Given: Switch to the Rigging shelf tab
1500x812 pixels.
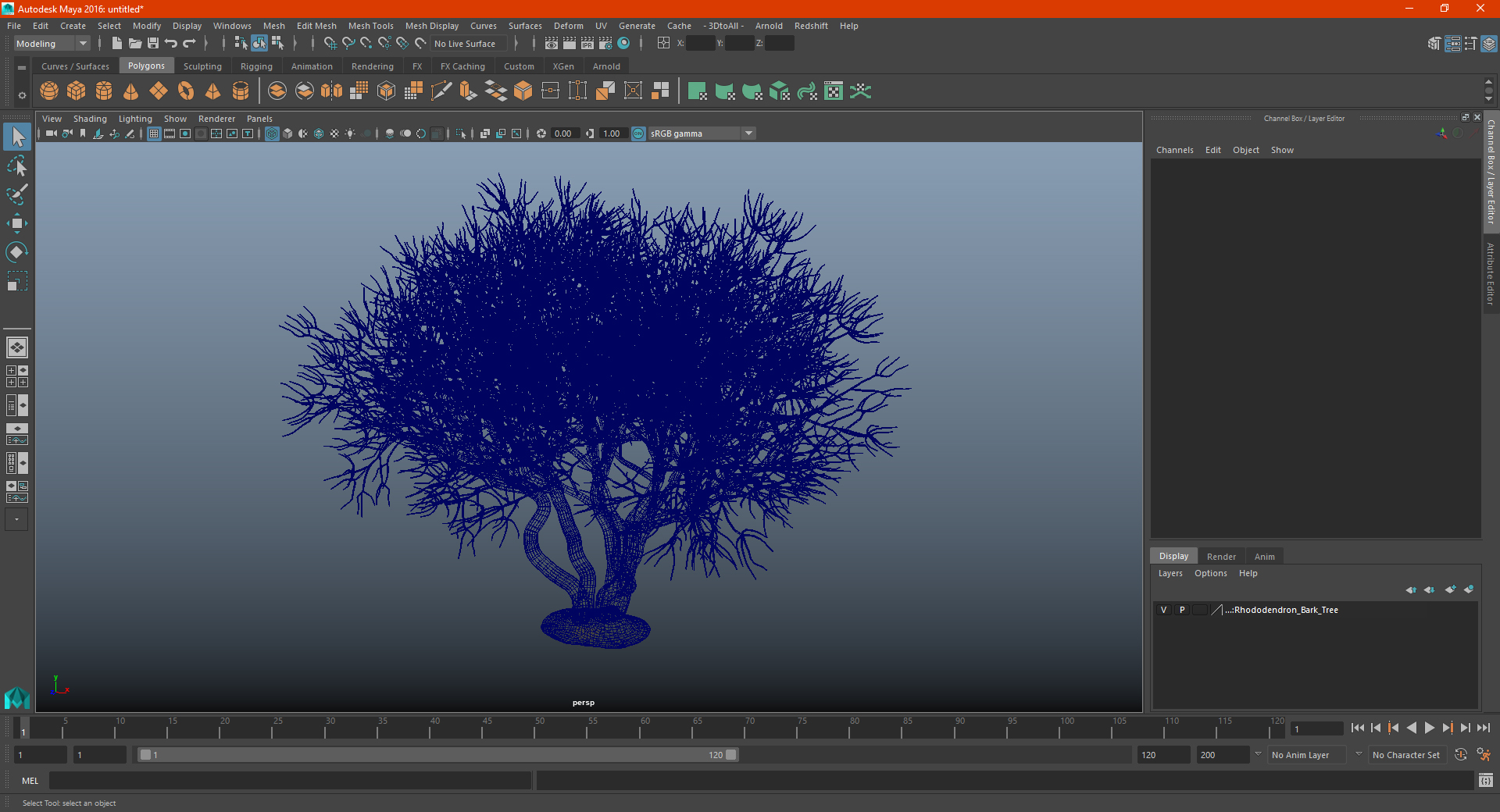Looking at the screenshot, I should pyautogui.click(x=256, y=66).
